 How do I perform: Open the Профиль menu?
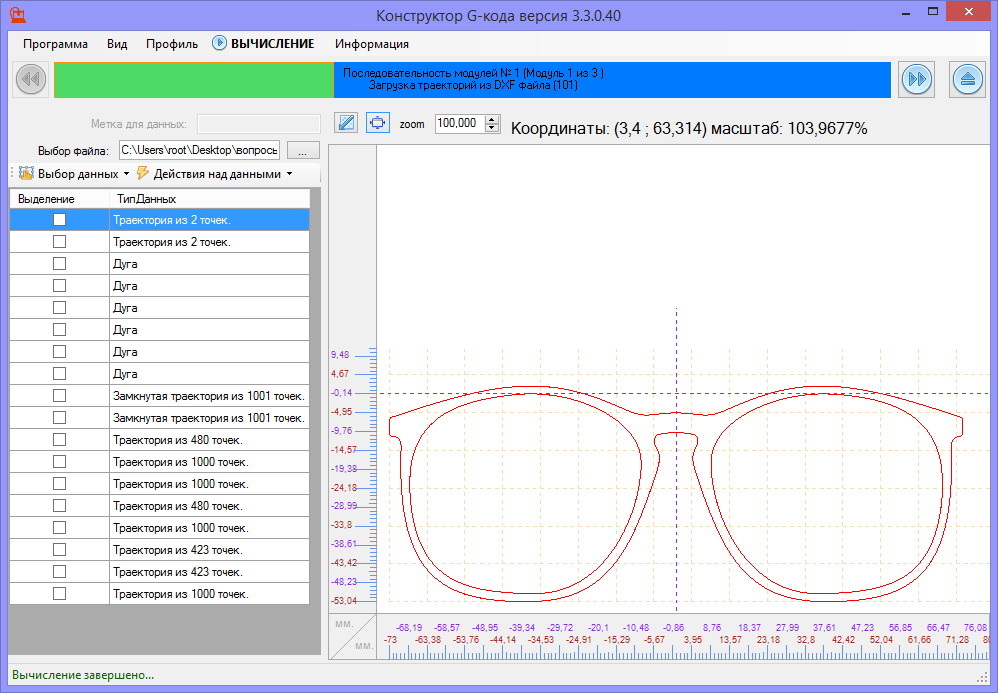click(x=171, y=44)
